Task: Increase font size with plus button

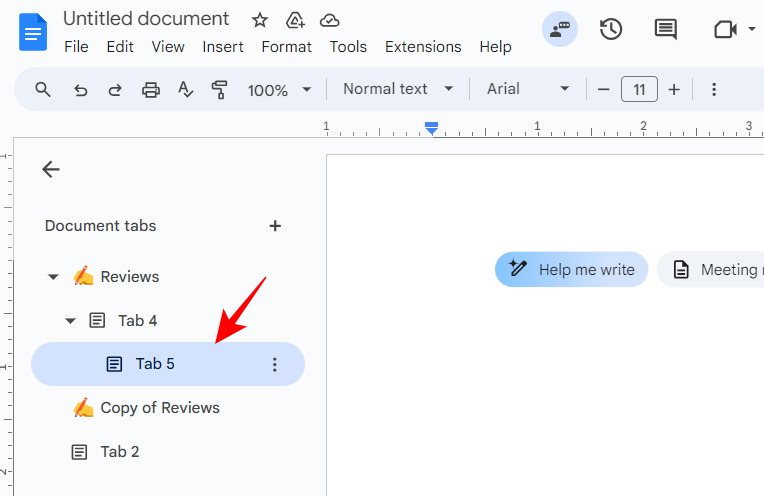Action: click(x=674, y=90)
